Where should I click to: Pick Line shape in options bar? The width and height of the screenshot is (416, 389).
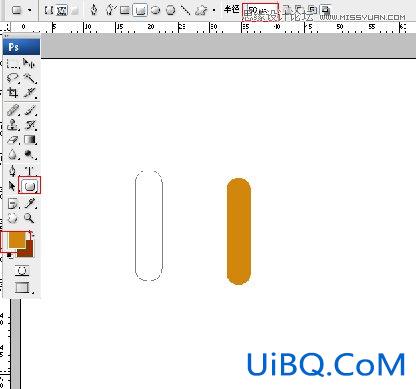pyautogui.click(x=186, y=10)
